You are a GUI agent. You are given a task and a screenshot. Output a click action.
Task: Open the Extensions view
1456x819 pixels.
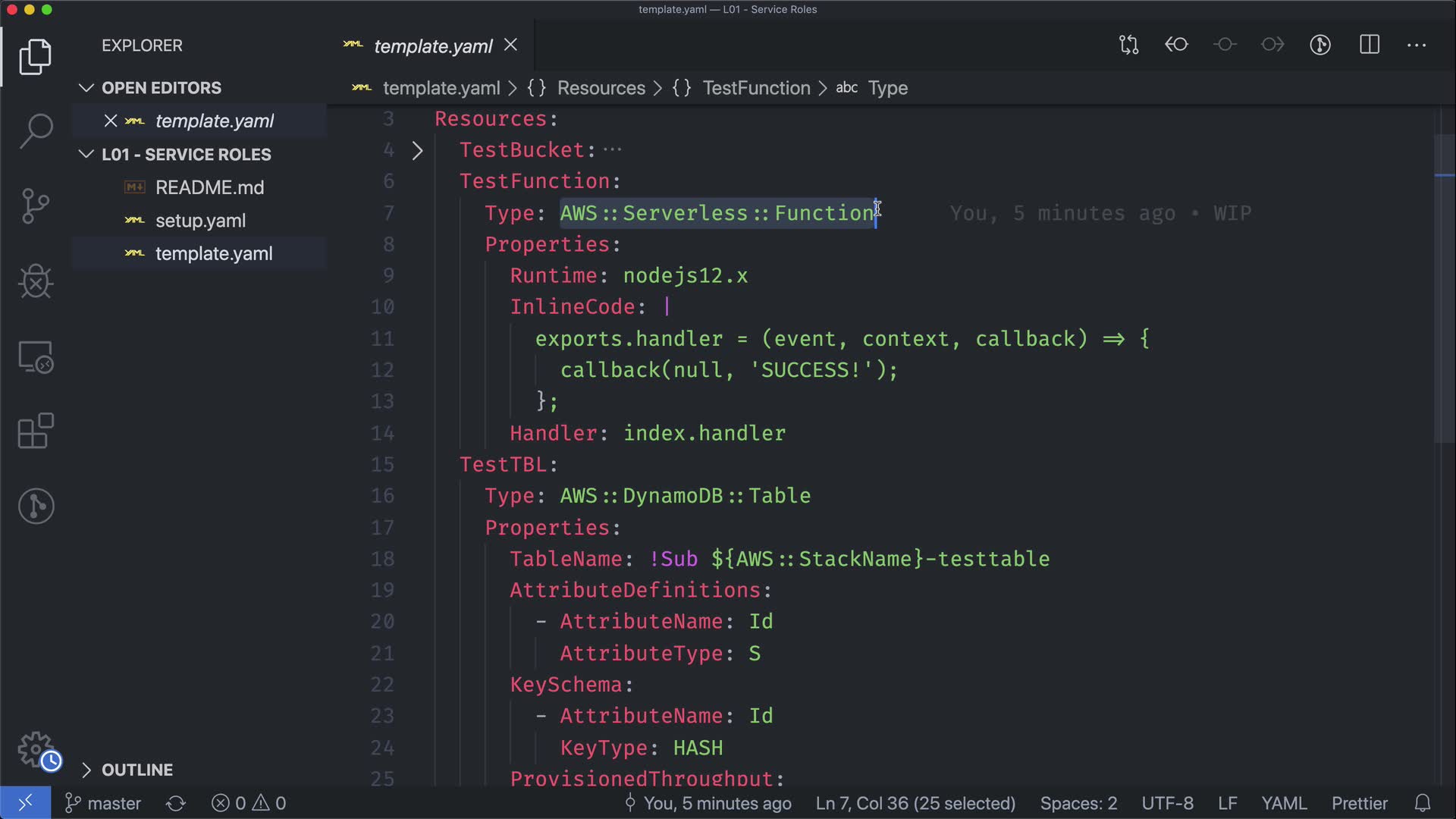36,431
